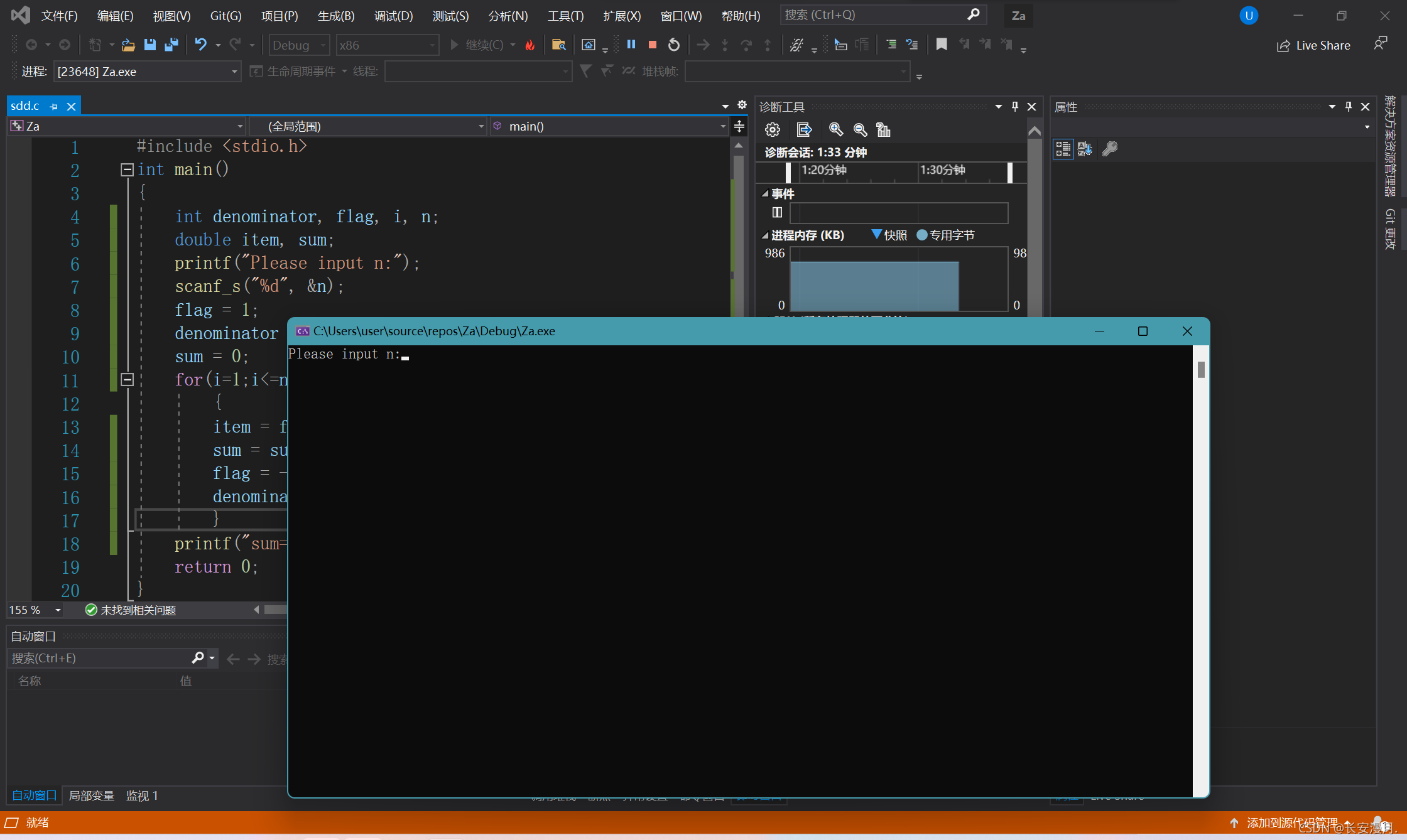The image size is (1407, 840).
Task: Open the Debug configuration dropdown
Action: [300, 45]
